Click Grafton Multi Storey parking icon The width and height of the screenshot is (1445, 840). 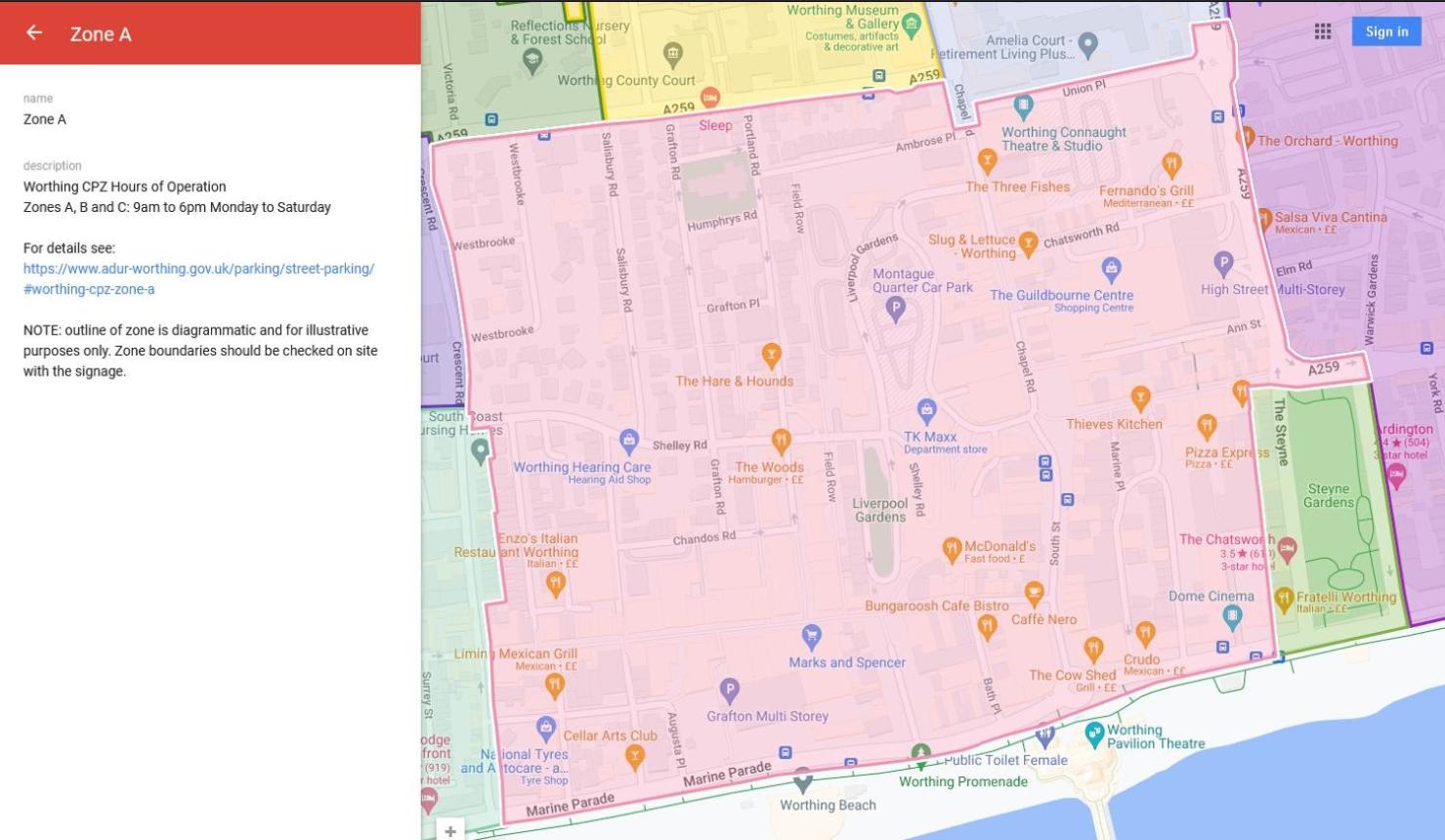pos(729,691)
